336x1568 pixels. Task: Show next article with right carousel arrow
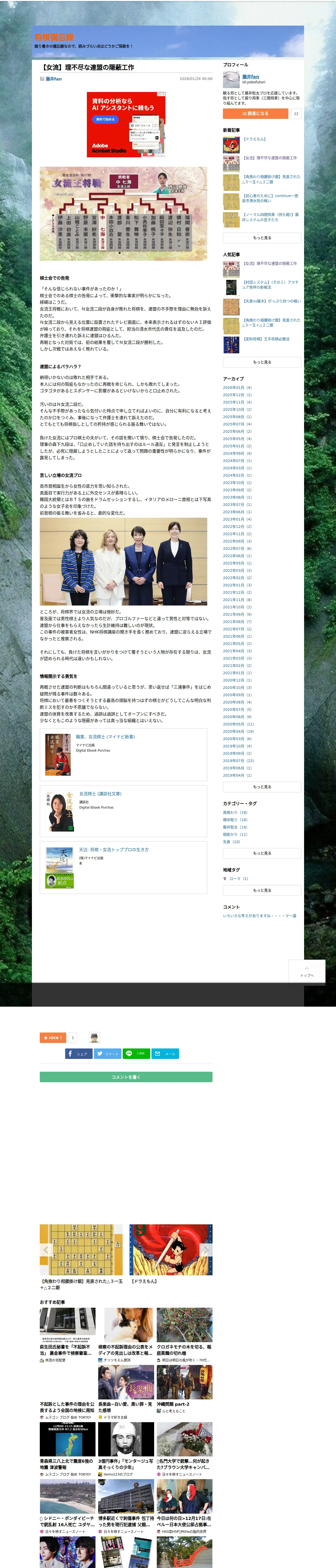(x=206, y=1250)
